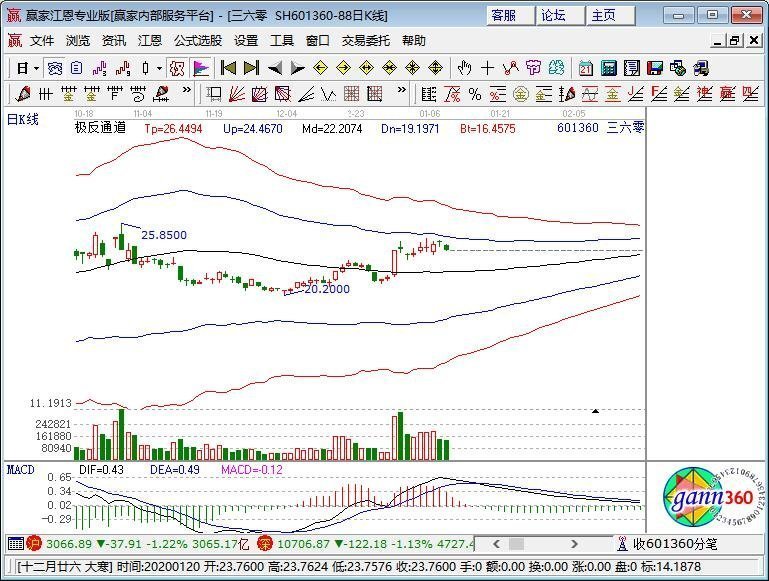Open the 公式选股 menu
The height and width of the screenshot is (581, 769).
[198, 41]
